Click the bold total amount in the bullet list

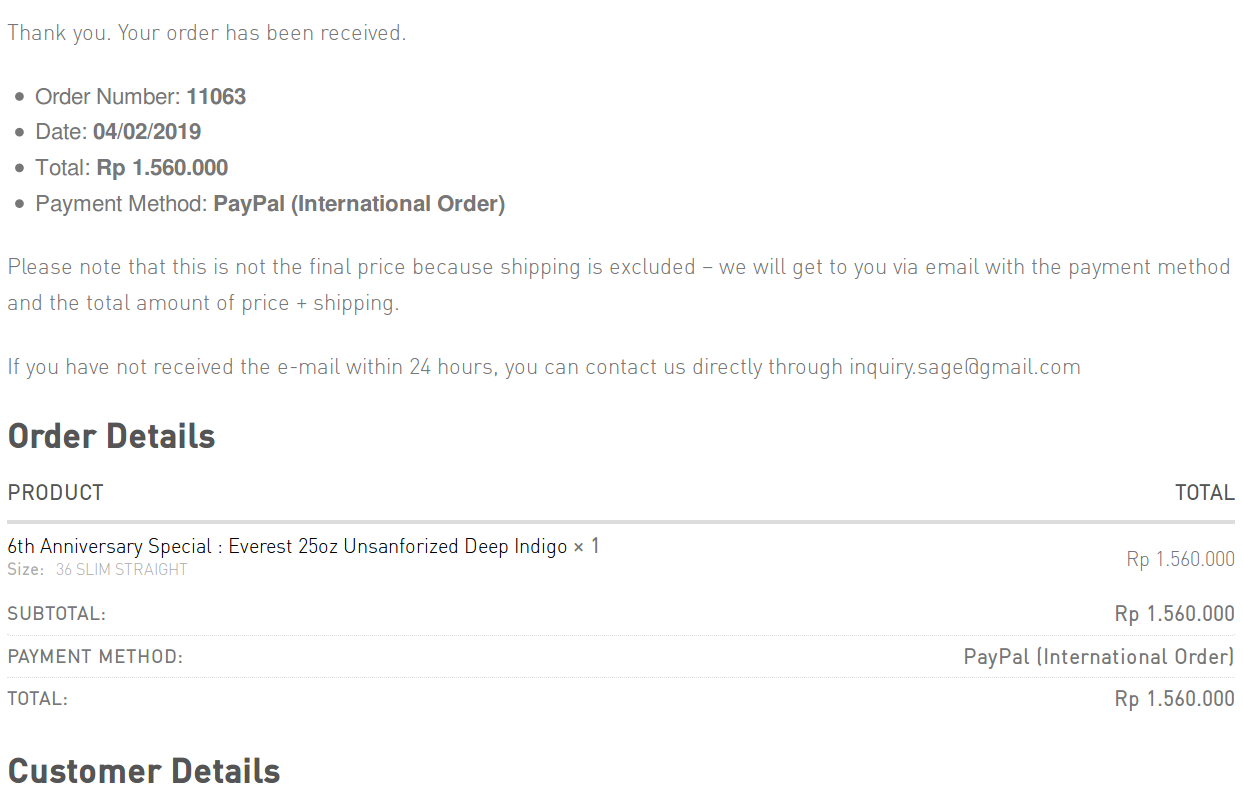tap(162, 168)
